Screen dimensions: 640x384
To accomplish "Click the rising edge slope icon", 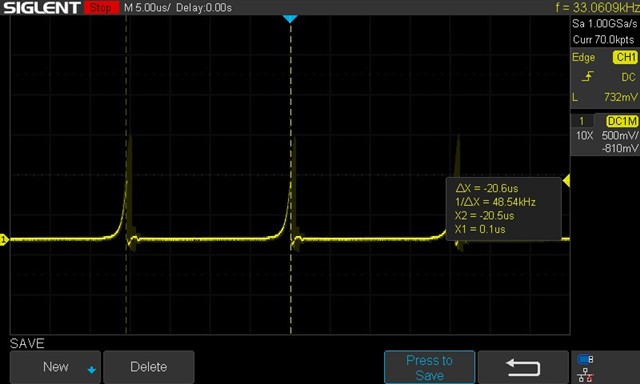I will pos(587,76).
